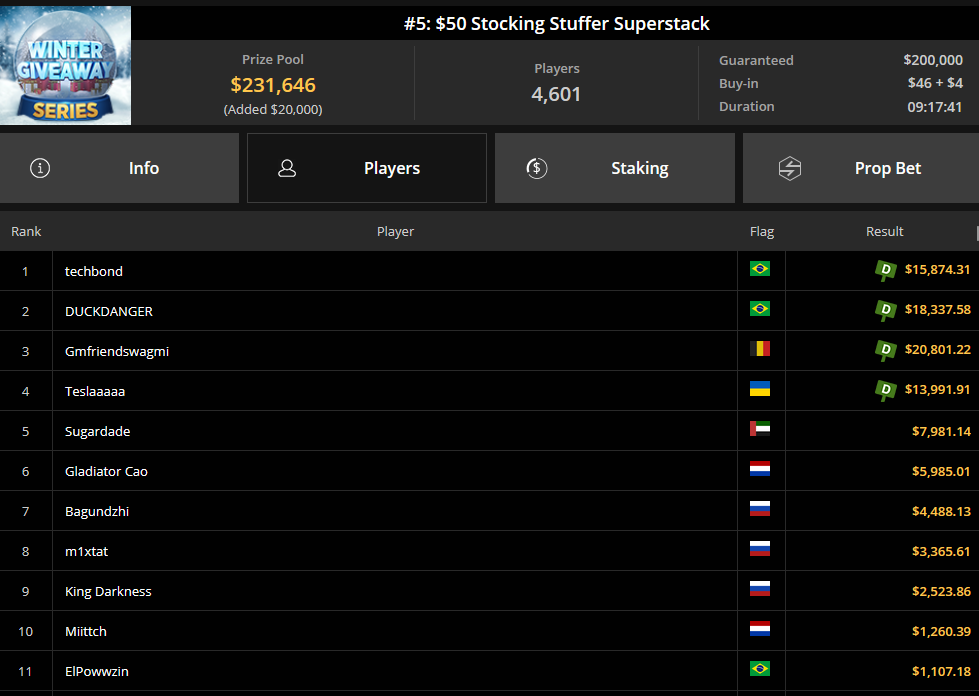The width and height of the screenshot is (979, 696).
Task: Select player King Darkness
Action: 108,591
